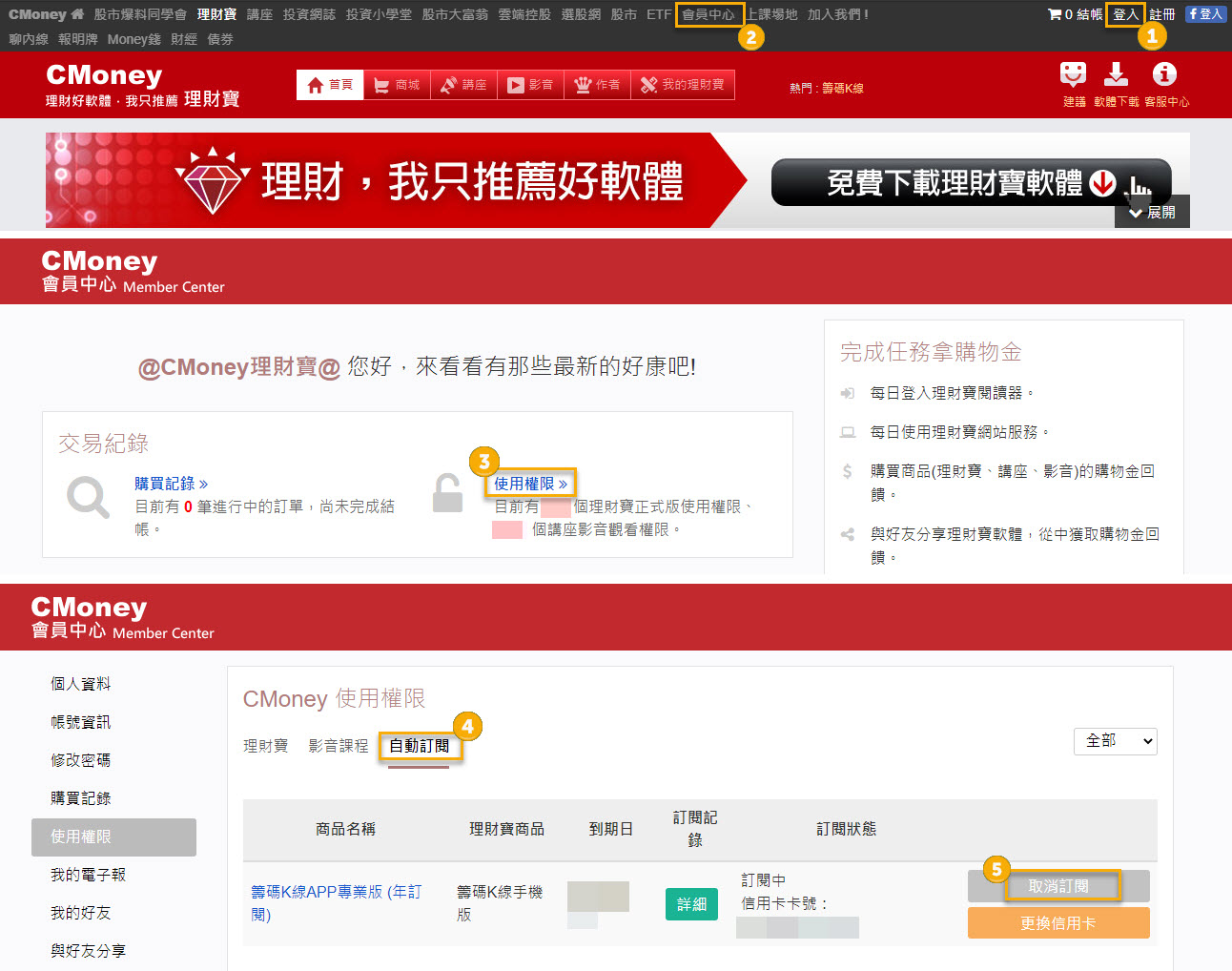The height and width of the screenshot is (971, 1232).
Task: Select 我的好友 in sidebar
Action: (80, 913)
